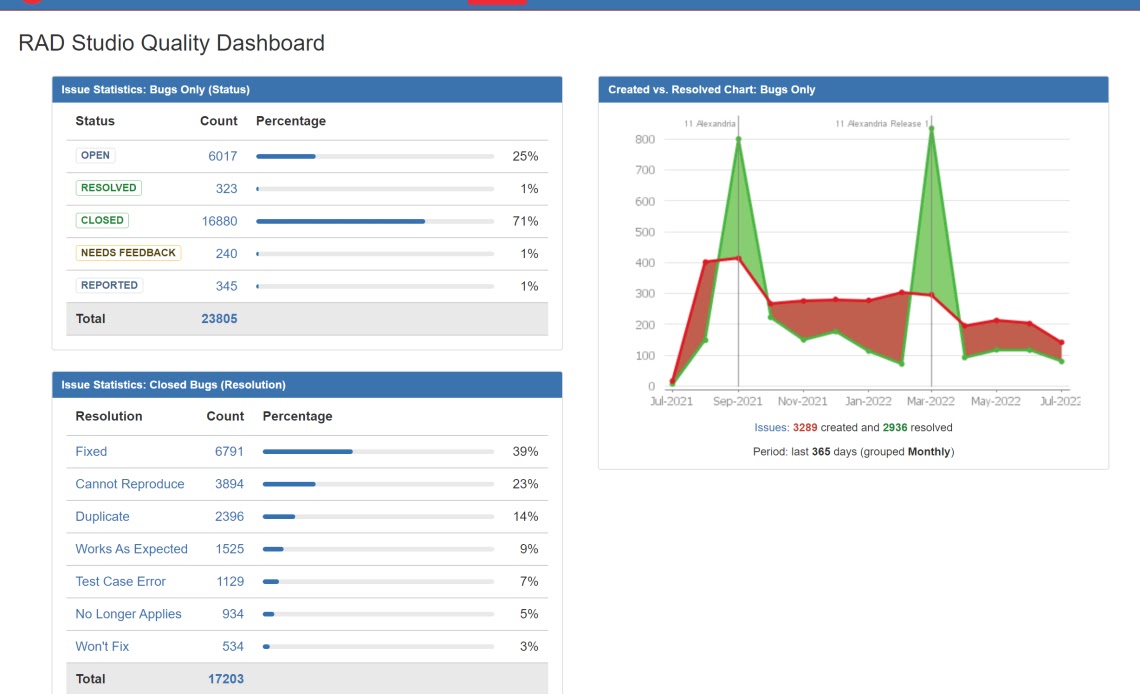1140x694 pixels.
Task: Click status total 23805
Action: coord(220,318)
